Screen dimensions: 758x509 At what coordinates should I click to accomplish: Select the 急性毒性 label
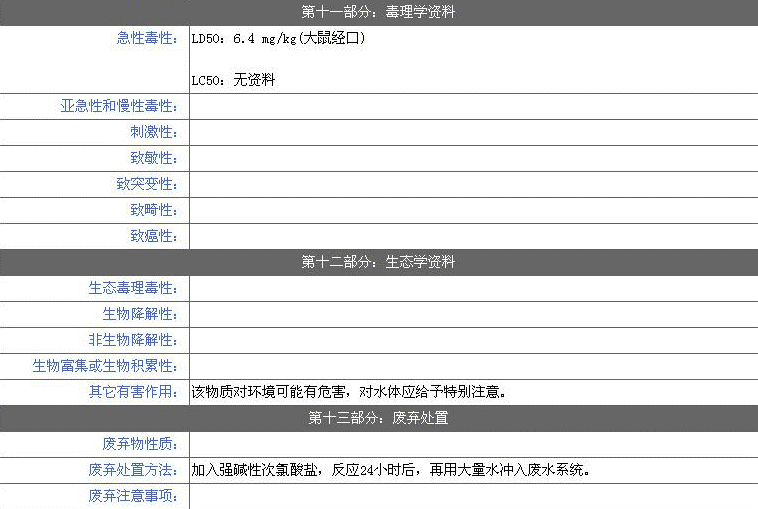(x=147, y=39)
